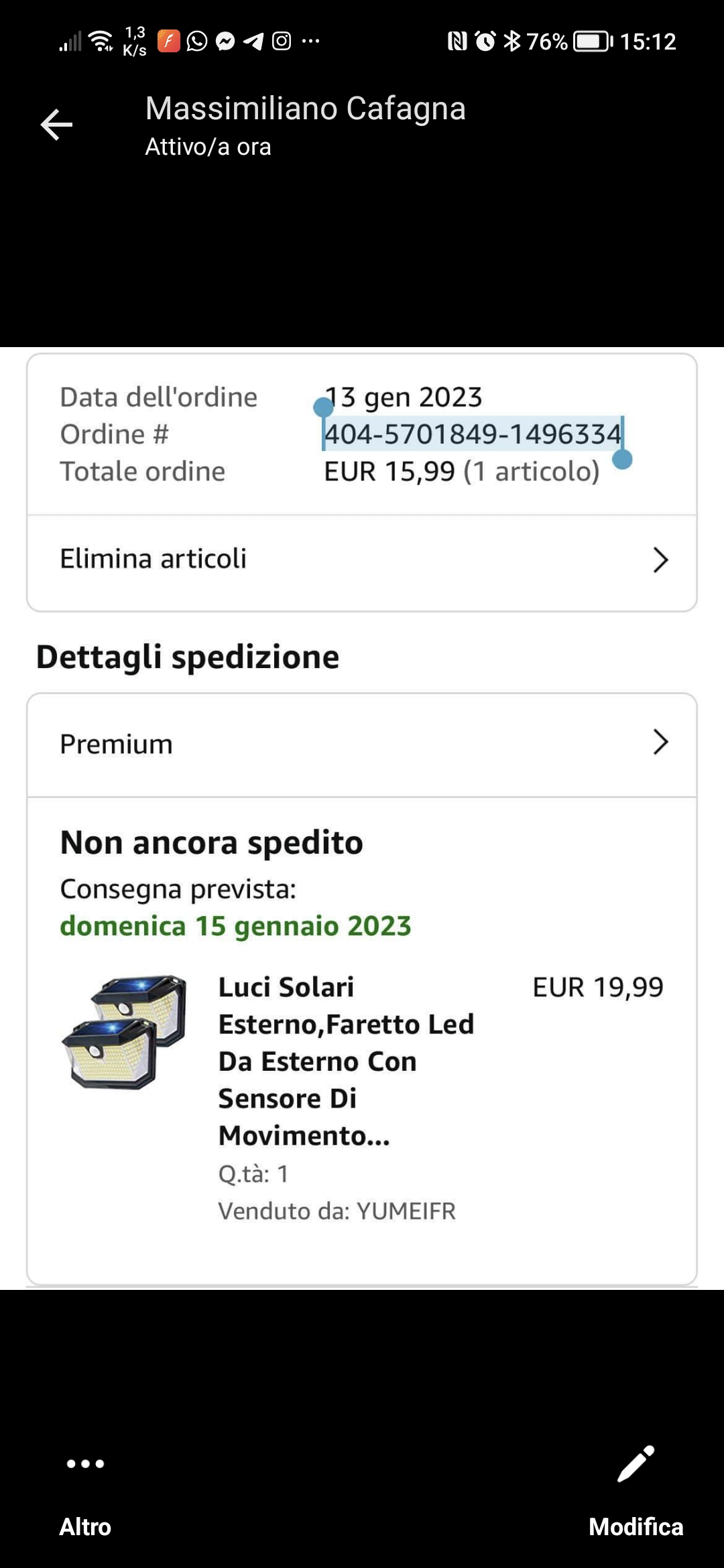Tap the contact name Massimiliano Cafagna
724x1568 pixels.
pos(306,109)
